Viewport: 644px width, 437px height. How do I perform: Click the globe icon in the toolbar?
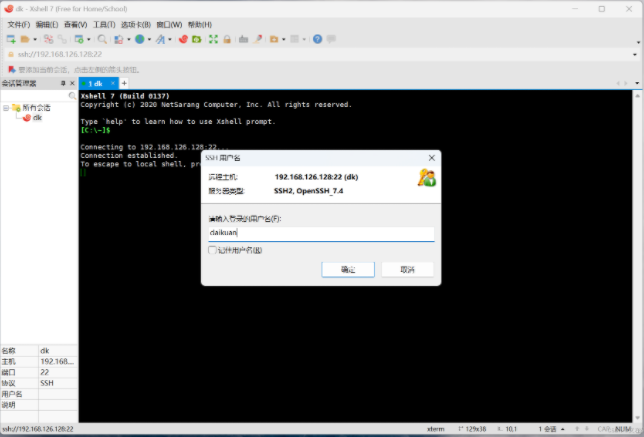pos(139,39)
